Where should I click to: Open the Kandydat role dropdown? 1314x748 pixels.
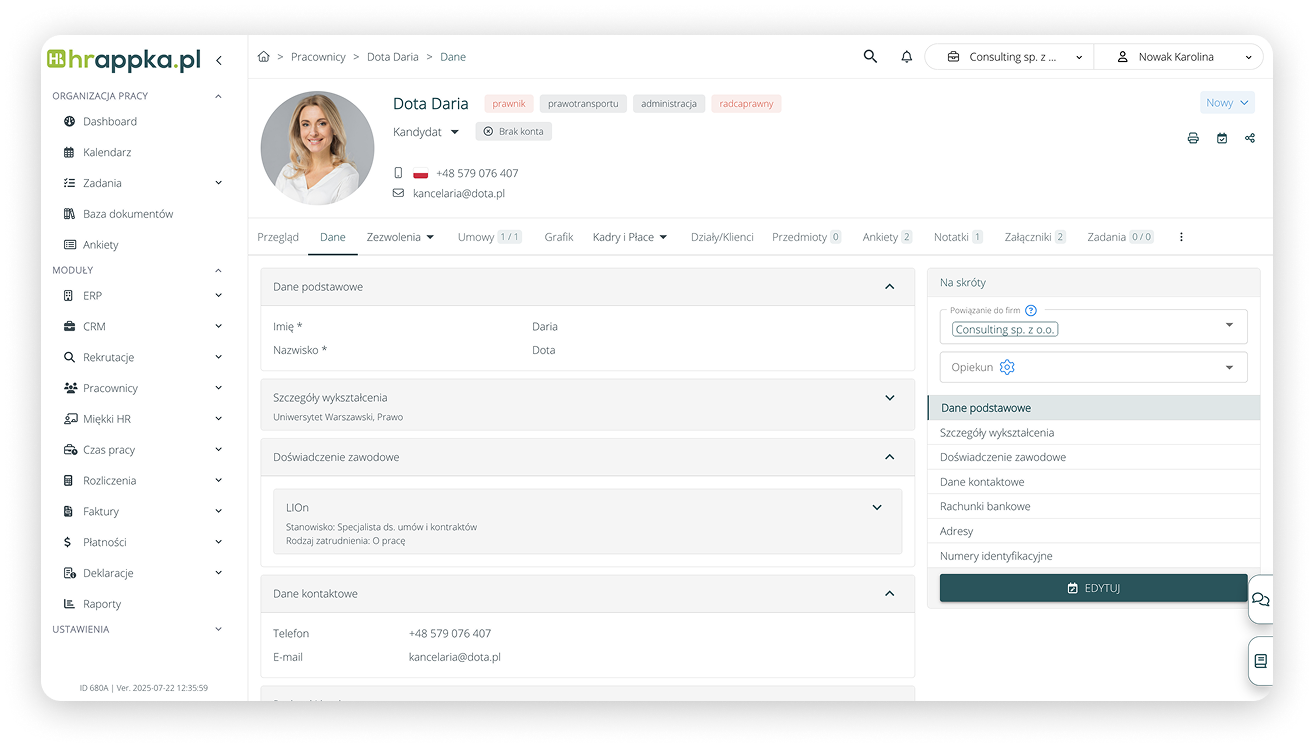(x=426, y=132)
